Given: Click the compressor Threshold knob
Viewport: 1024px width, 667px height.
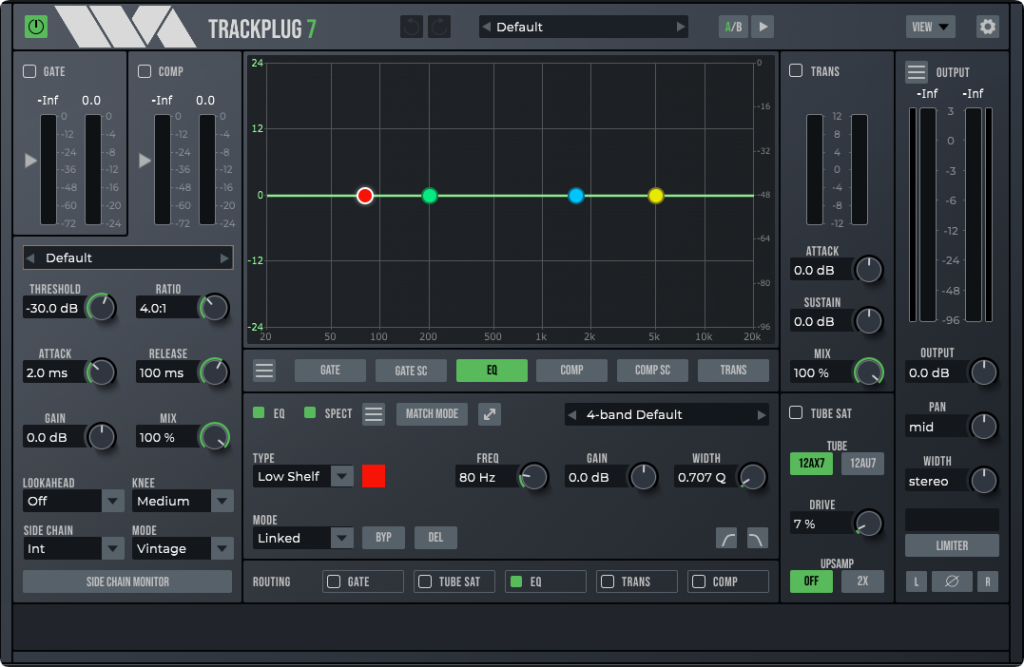Looking at the screenshot, I should click(101, 308).
